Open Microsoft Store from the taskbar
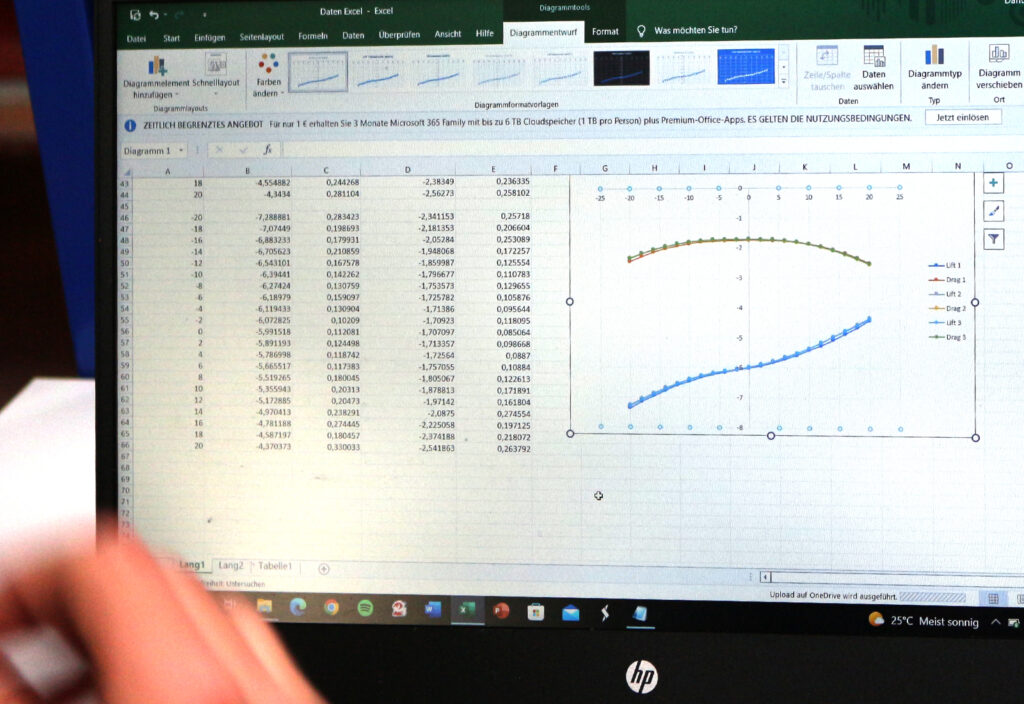 [536, 612]
